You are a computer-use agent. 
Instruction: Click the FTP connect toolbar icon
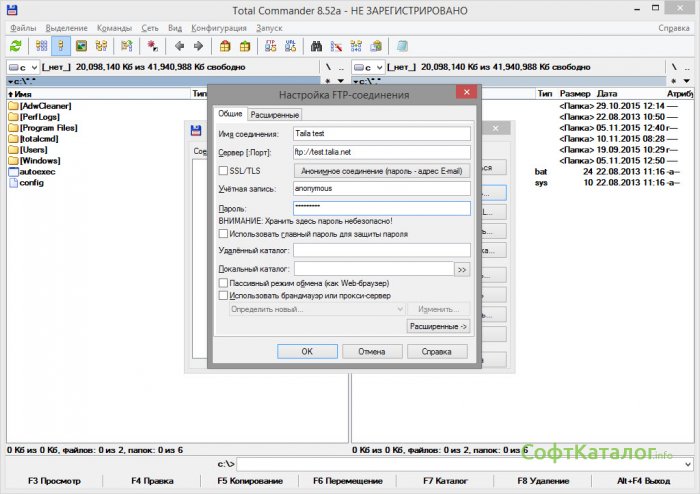click(x=269, y=46)
